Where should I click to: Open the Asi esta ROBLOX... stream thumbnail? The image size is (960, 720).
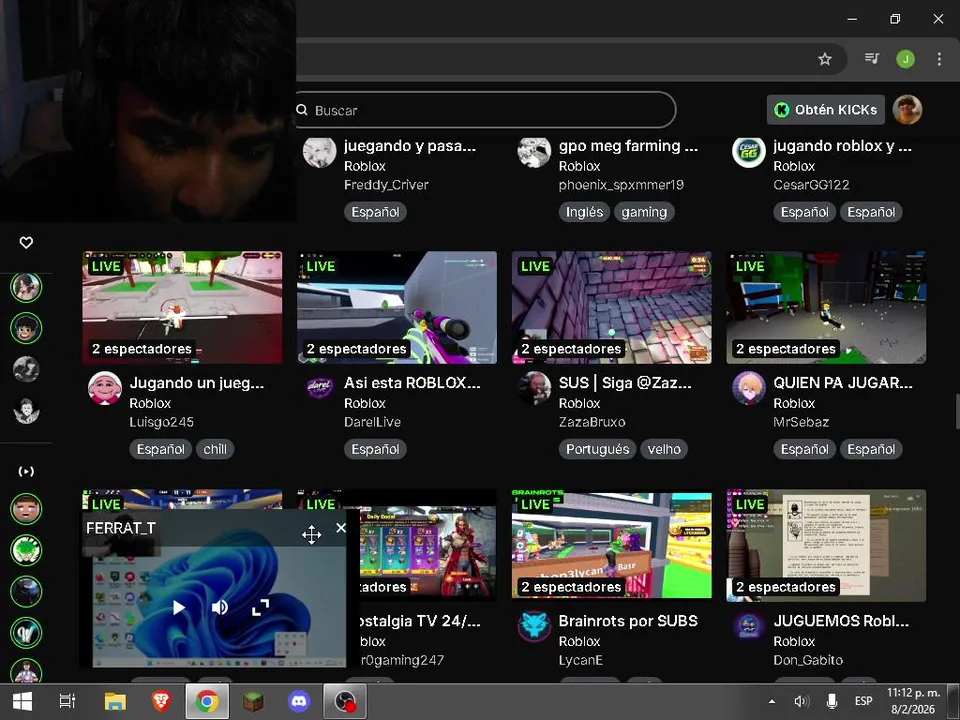coord(397,307)
